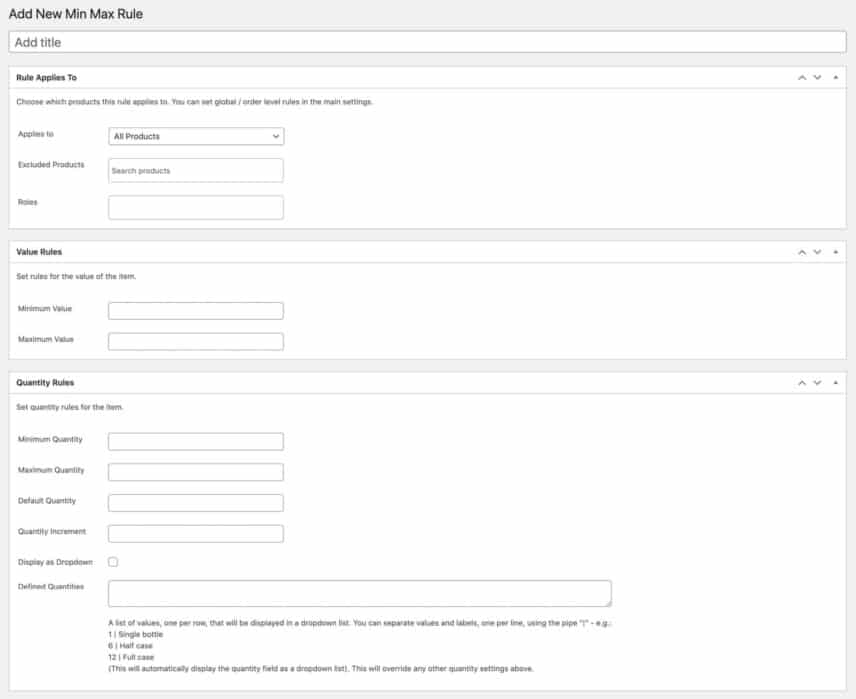The height and width of the screenshot is (699, 856).
Task: Click the Value Rules header
Action: [x=40, y=251]
